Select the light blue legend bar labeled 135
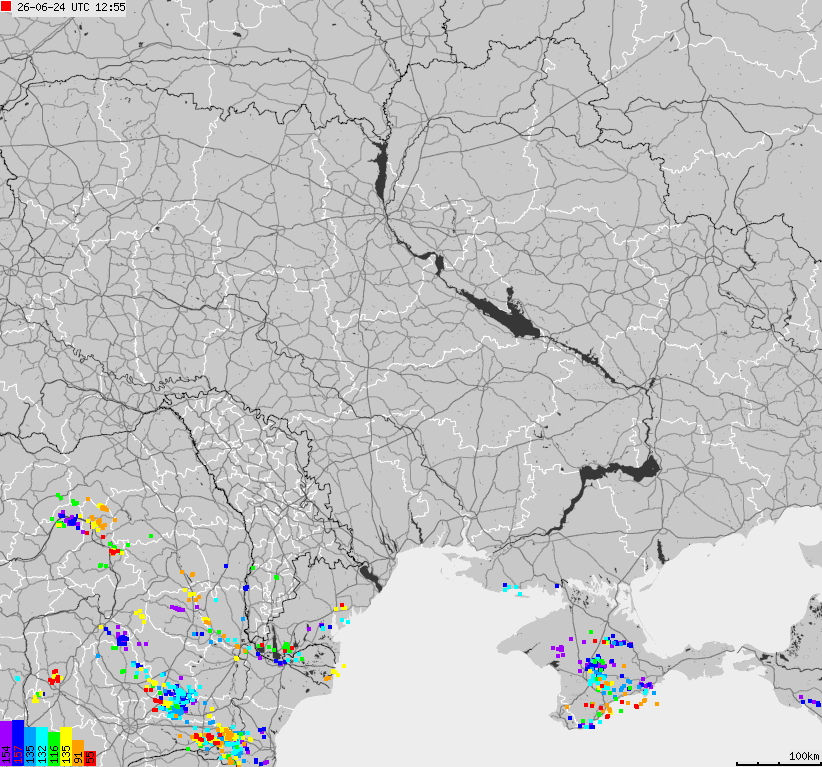Screen dimensions: 822x767 tap(30, 747)
